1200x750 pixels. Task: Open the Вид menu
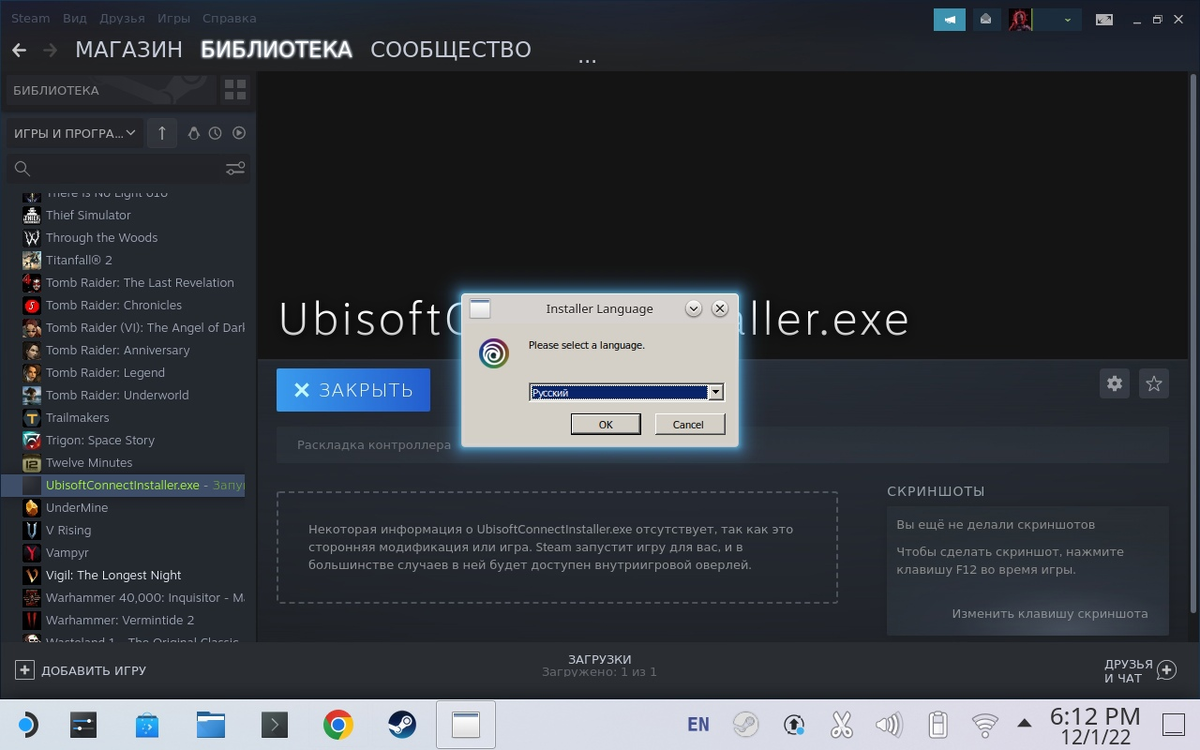[x=74, y=18]
